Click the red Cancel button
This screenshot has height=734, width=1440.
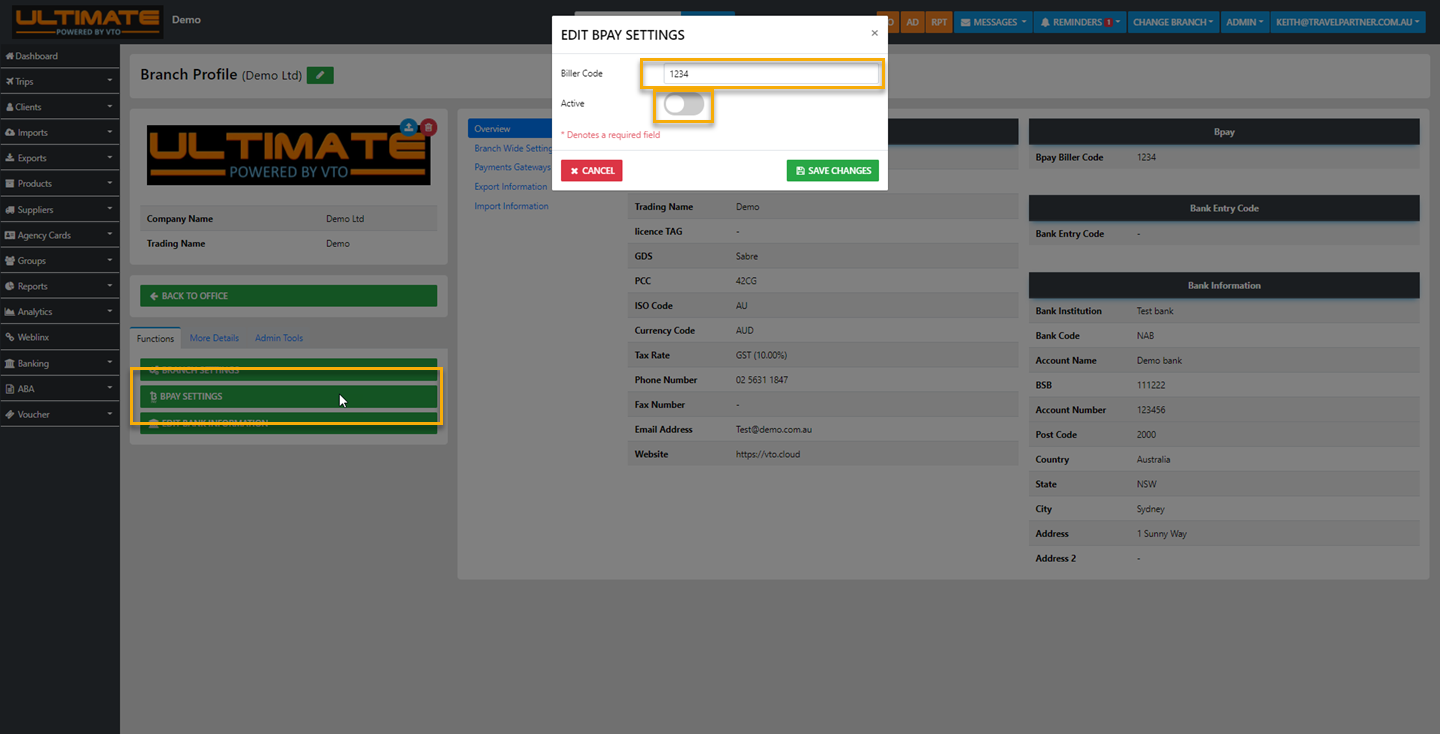[x=592, y=171]
